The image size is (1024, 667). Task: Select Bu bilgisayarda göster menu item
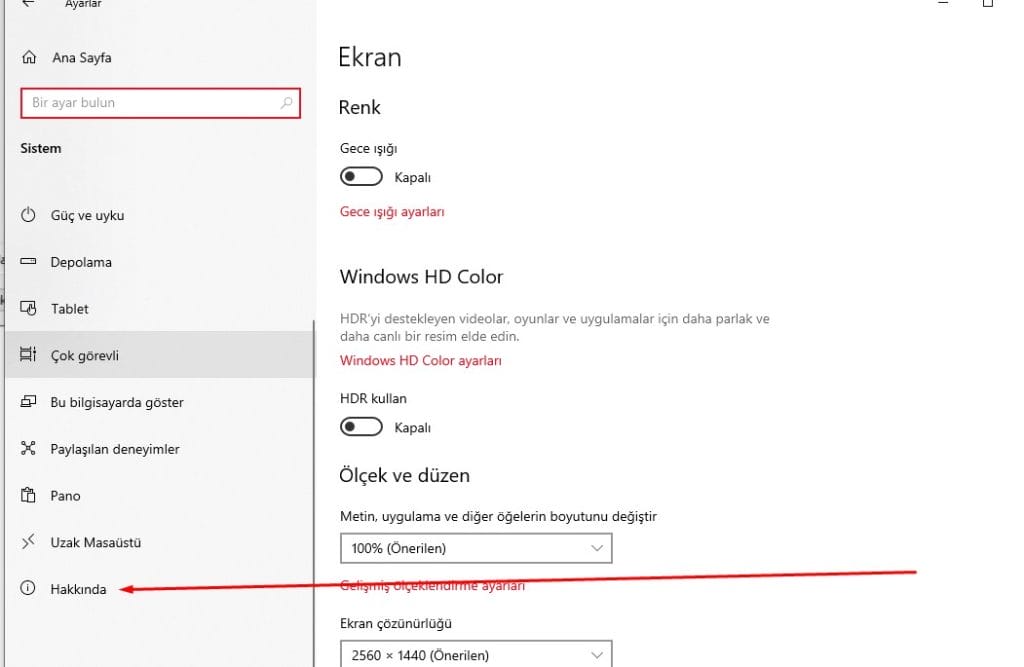point(116,402)
